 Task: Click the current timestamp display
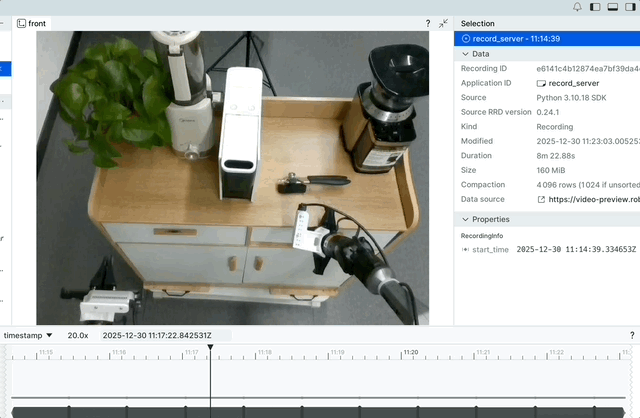click(164, 335)
